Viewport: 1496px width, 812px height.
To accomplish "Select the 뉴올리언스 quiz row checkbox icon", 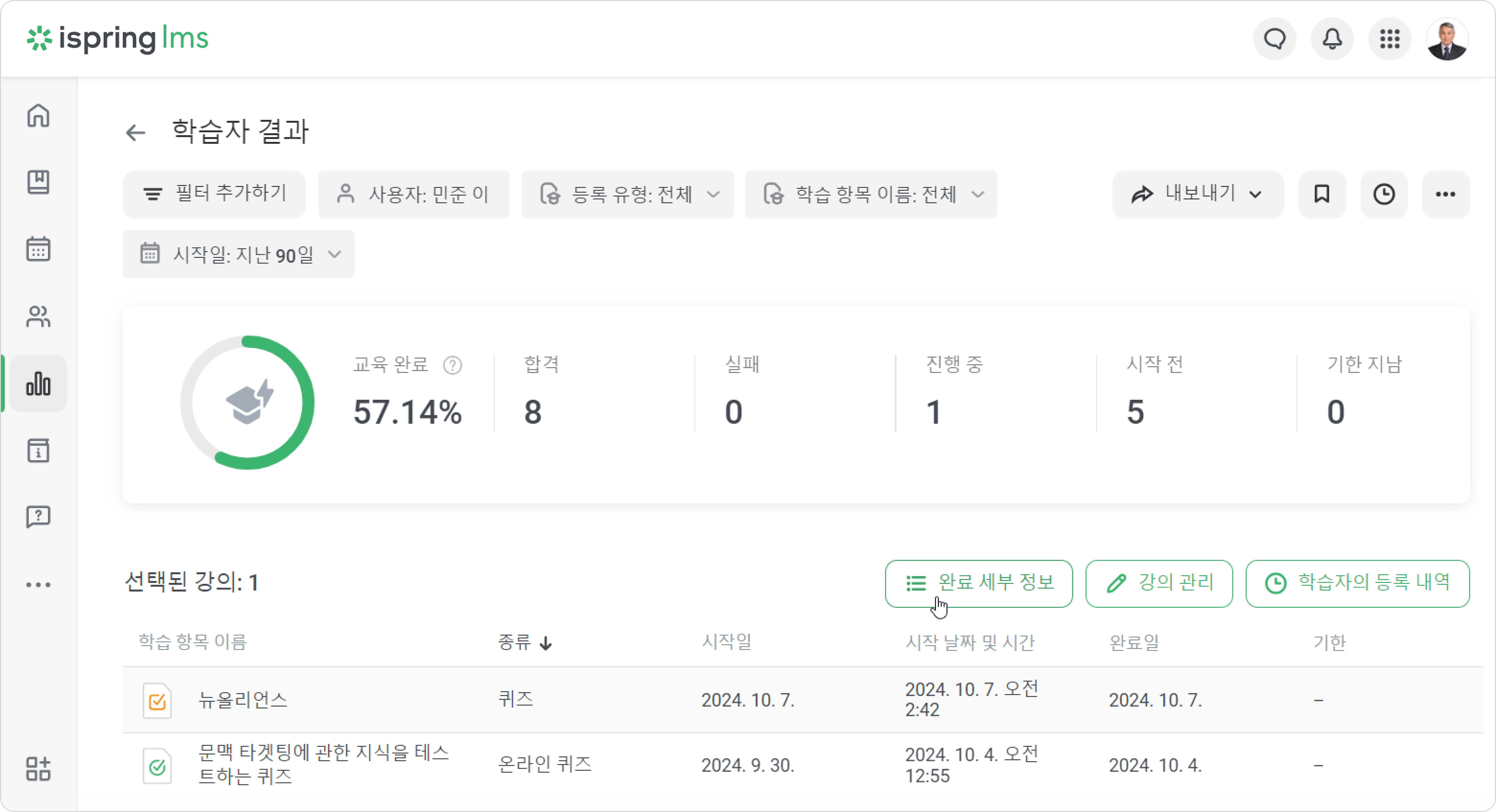I will tap(157, 701).
